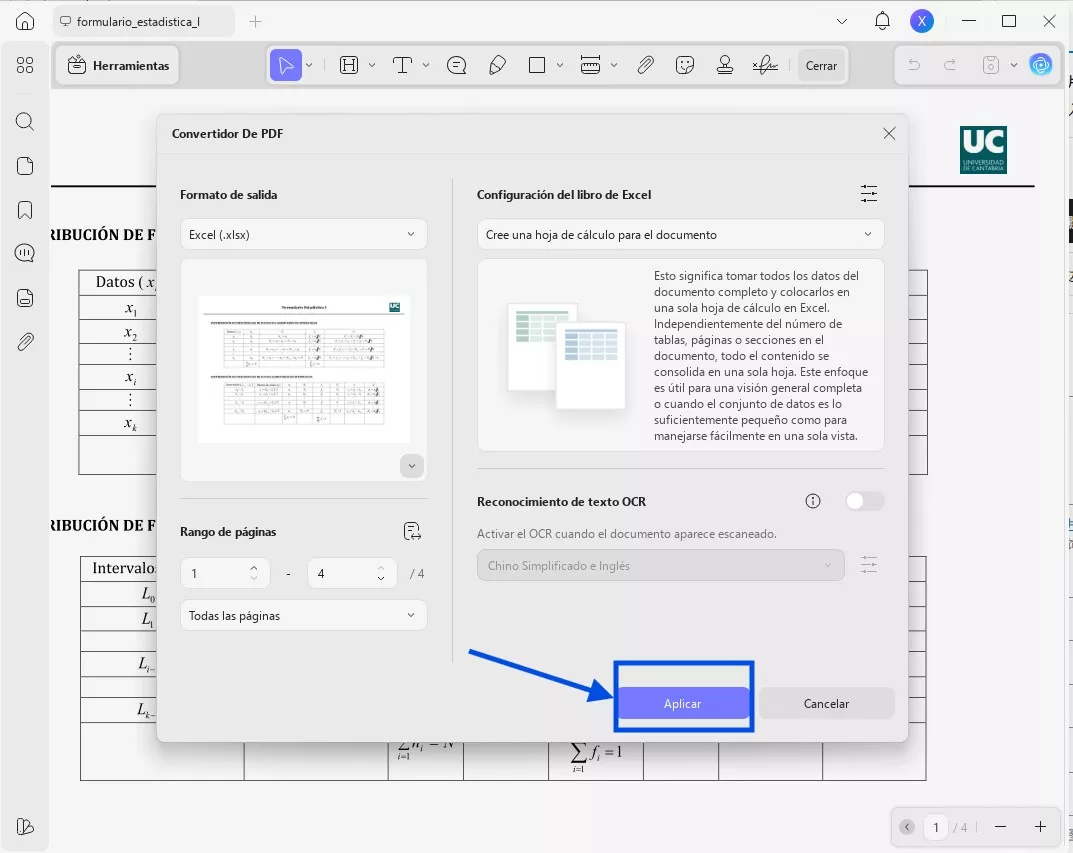Open Excel workbook advanced settings icon
This screenshot has width=1073, height=853.
[868, 194]
